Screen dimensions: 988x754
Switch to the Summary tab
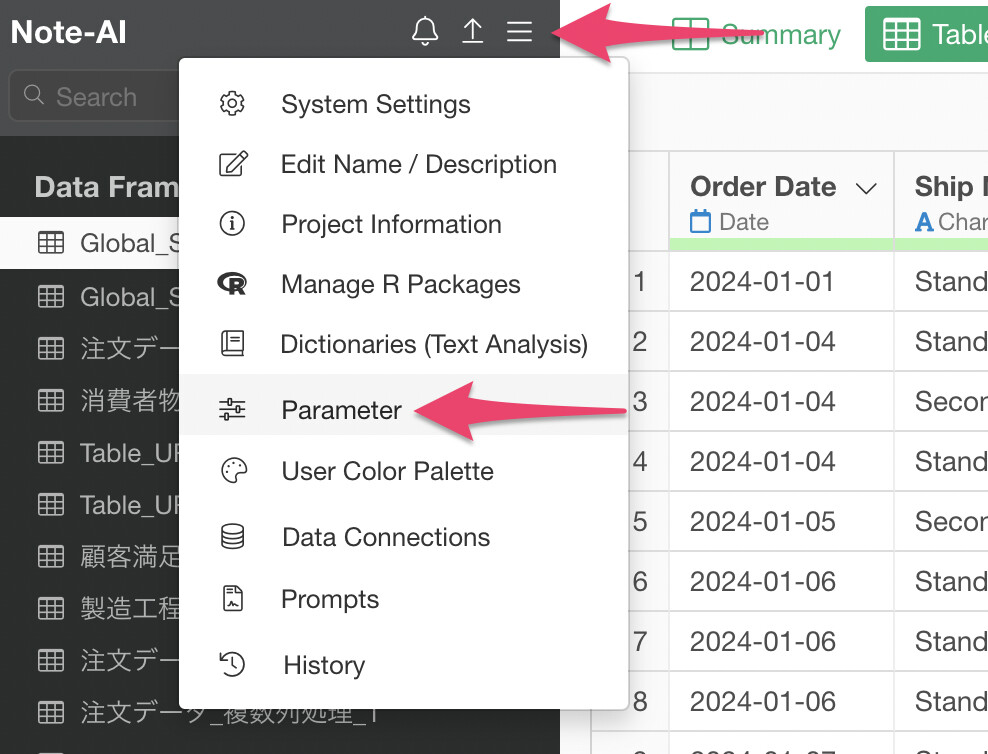pos(756,34)
